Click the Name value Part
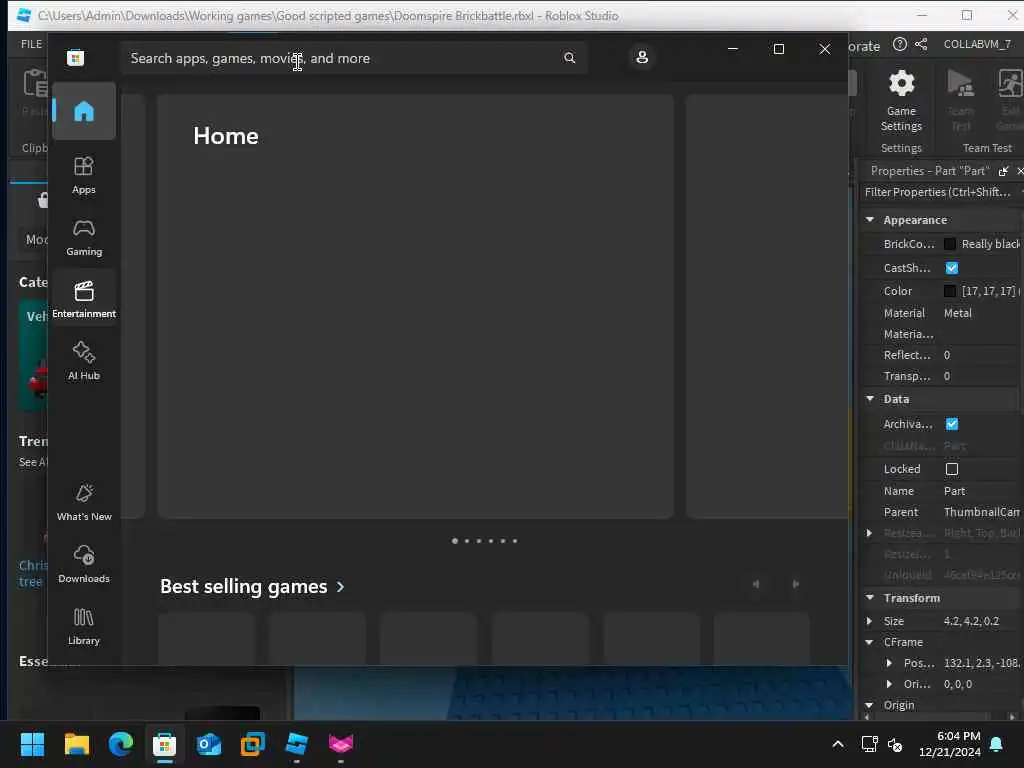This screenshot has width=1024, height=768. (x=954, y=491)
